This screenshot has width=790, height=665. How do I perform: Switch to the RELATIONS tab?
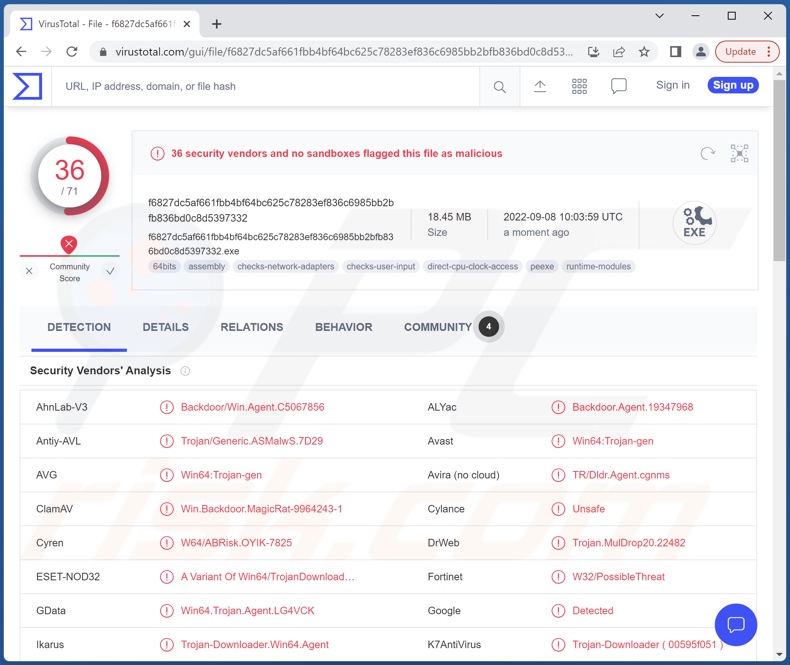tap(252, 327)
